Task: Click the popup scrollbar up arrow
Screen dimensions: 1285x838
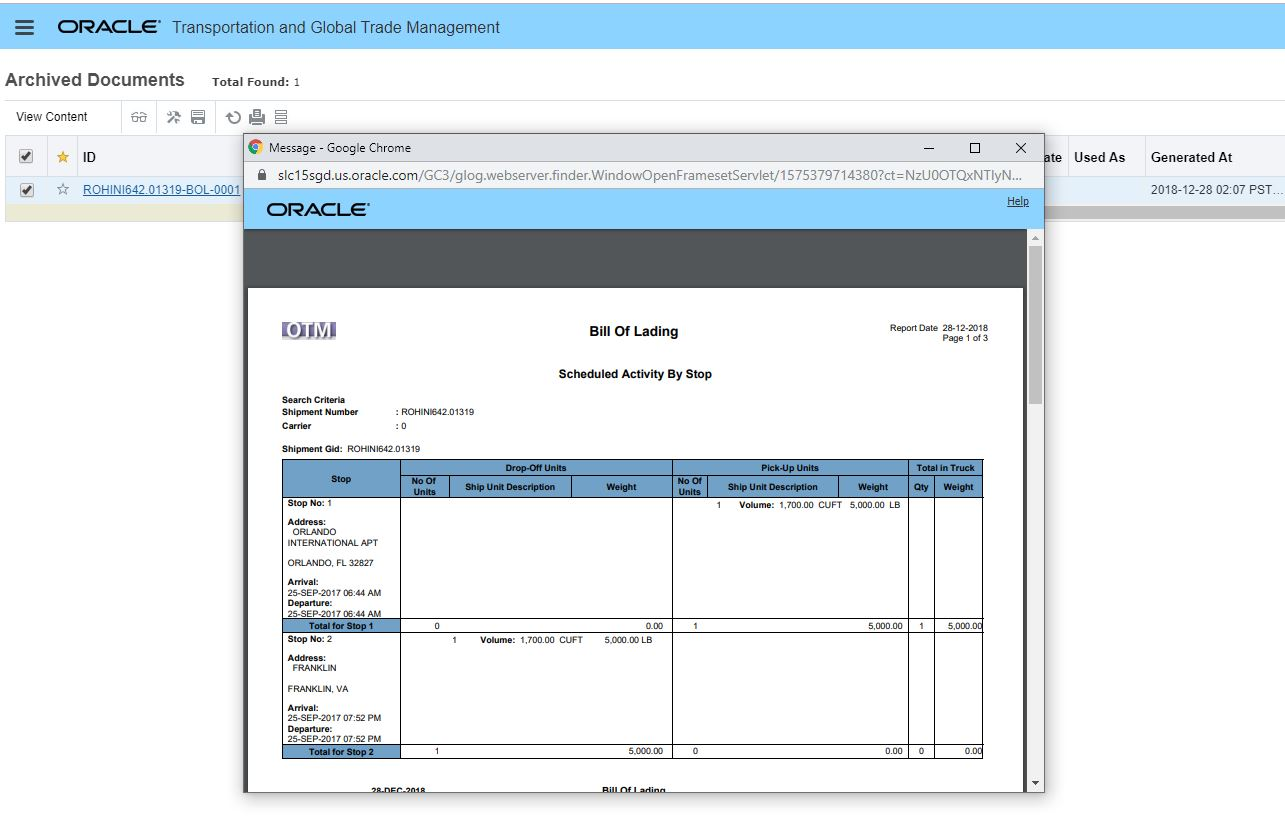Action: pos(1035,238)
